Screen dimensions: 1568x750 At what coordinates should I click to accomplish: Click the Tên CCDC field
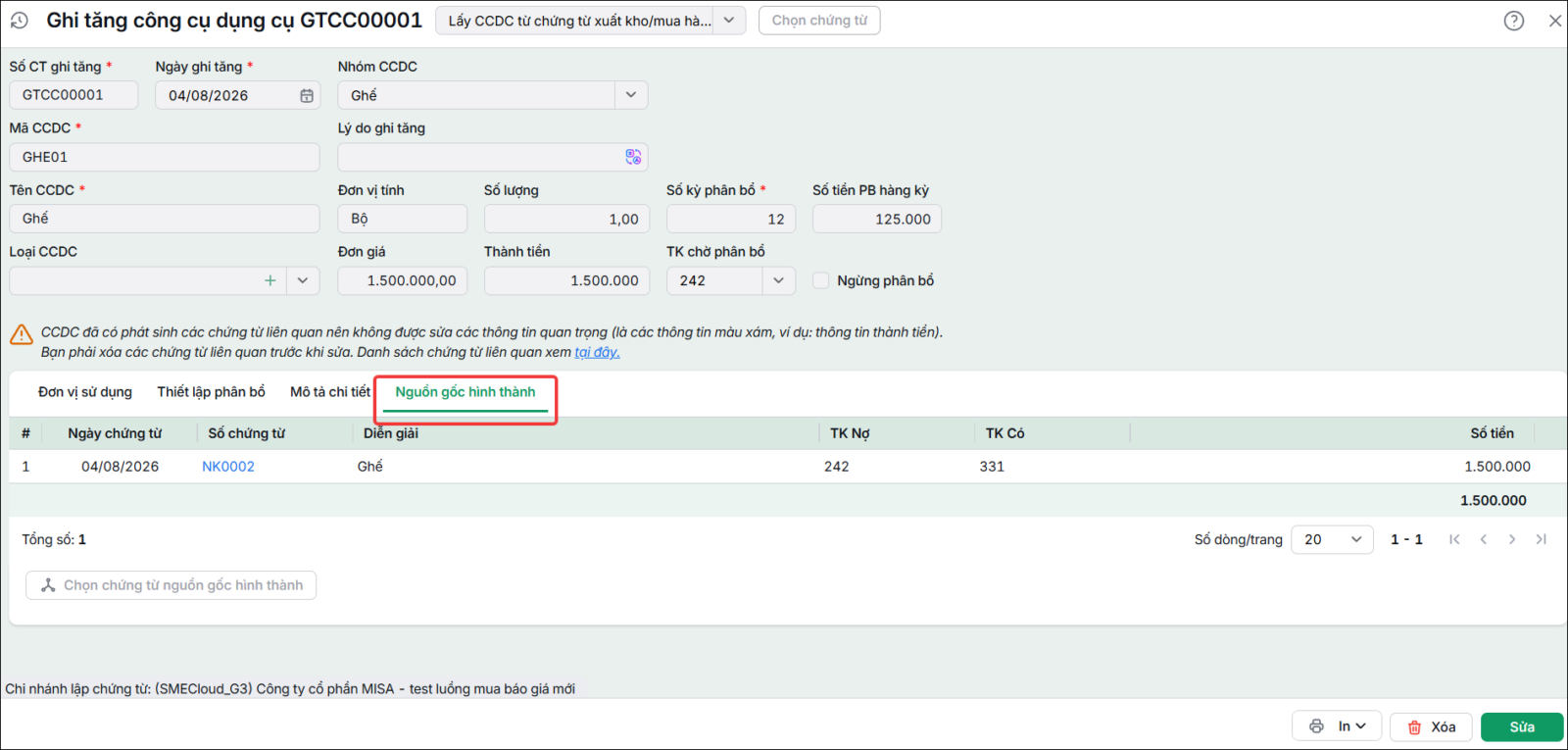165,219
